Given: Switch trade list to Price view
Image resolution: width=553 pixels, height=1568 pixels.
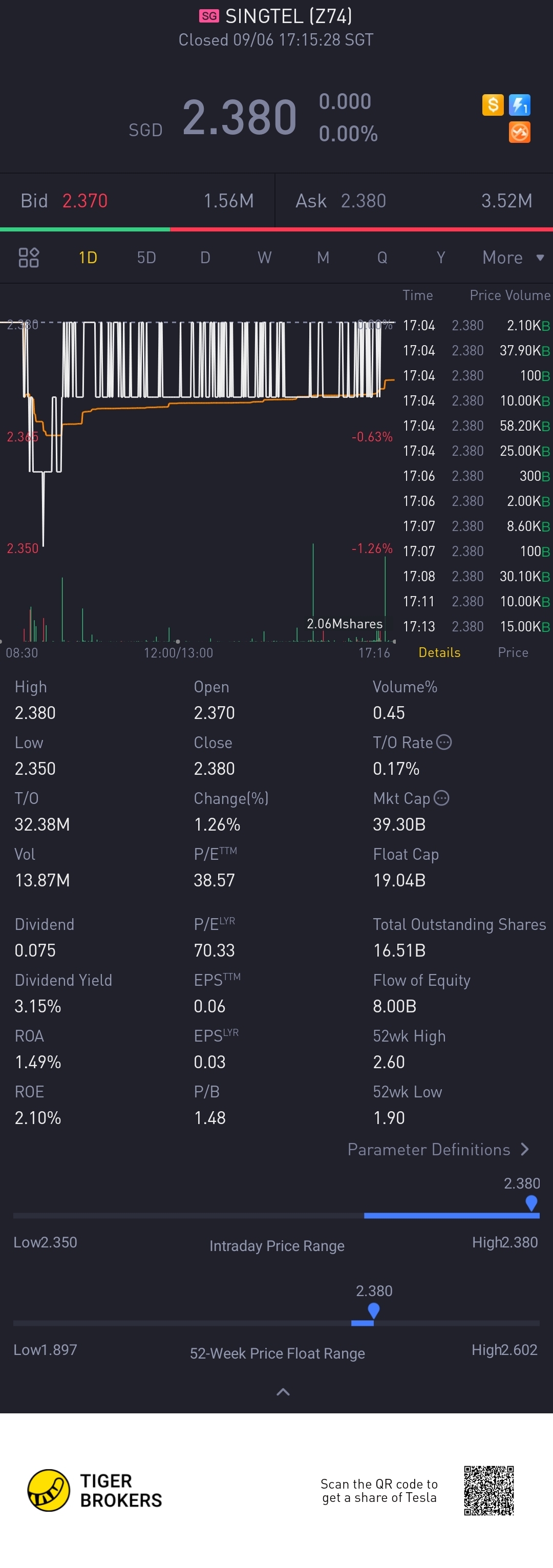Looking at the screenshot, I should (513, 652).
